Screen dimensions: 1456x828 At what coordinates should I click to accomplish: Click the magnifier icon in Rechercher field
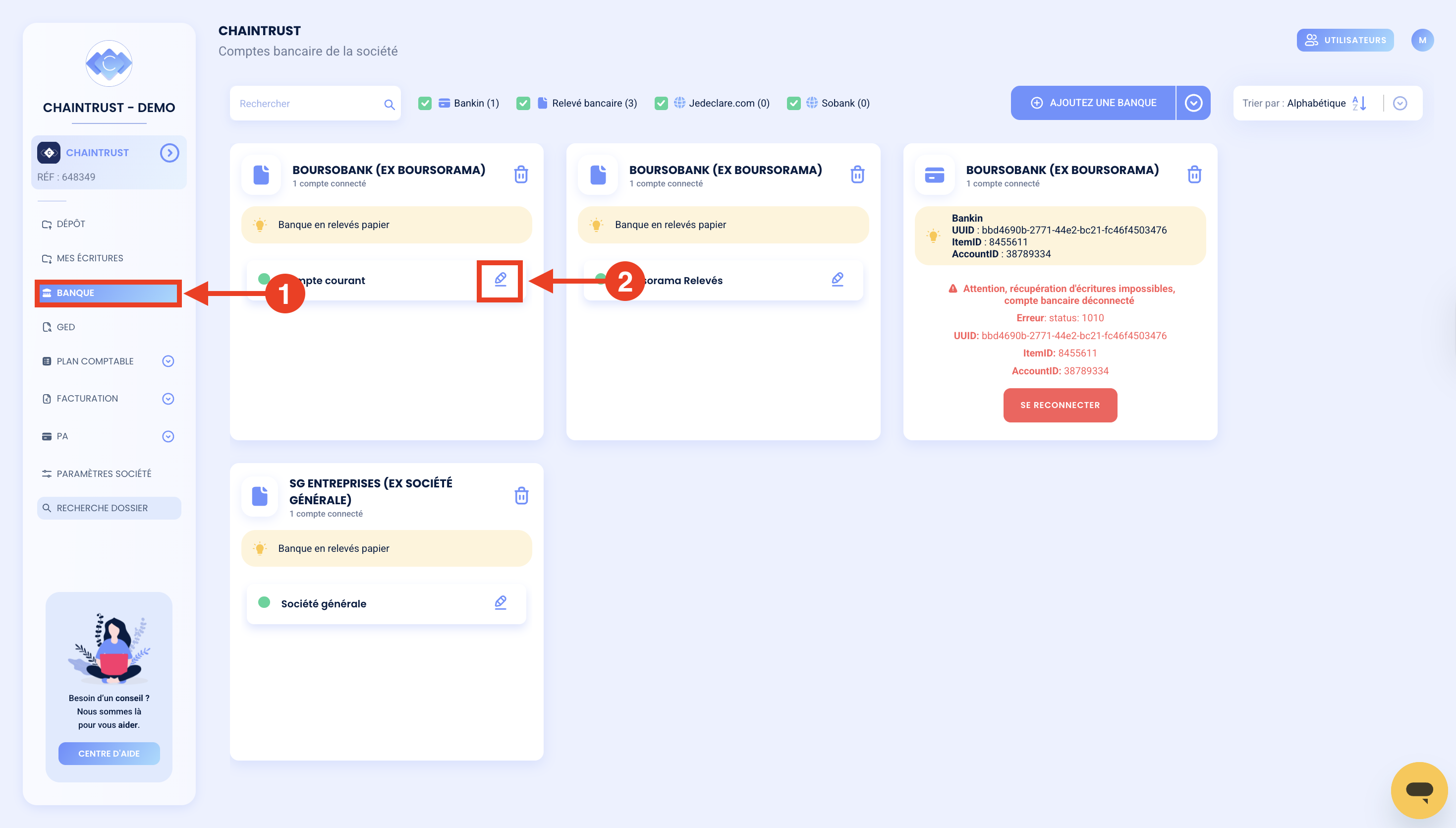[390, 104]
